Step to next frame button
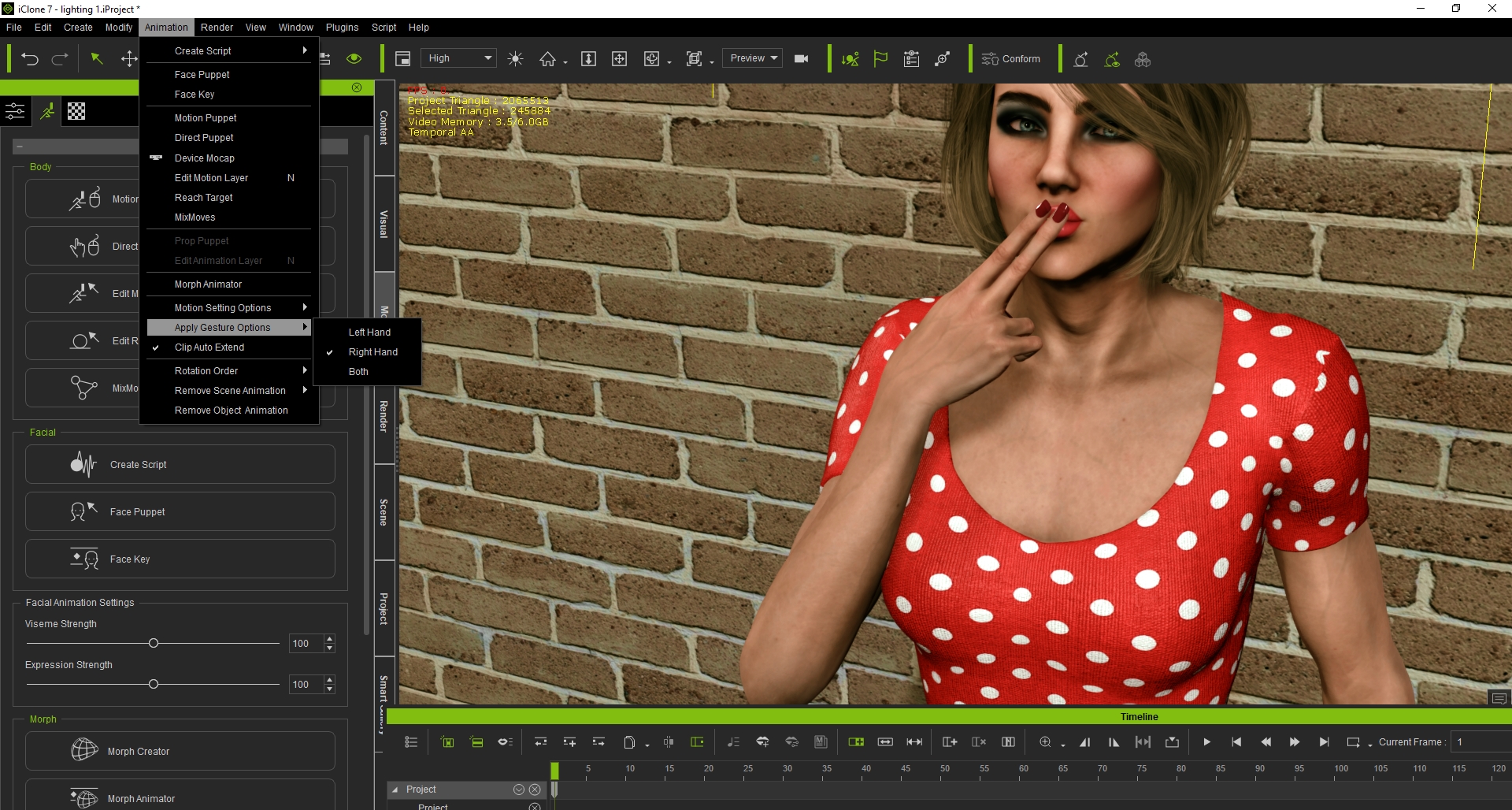Image resolution: width=1512 pixels, height=810 pixels. tap(1295, 741)
